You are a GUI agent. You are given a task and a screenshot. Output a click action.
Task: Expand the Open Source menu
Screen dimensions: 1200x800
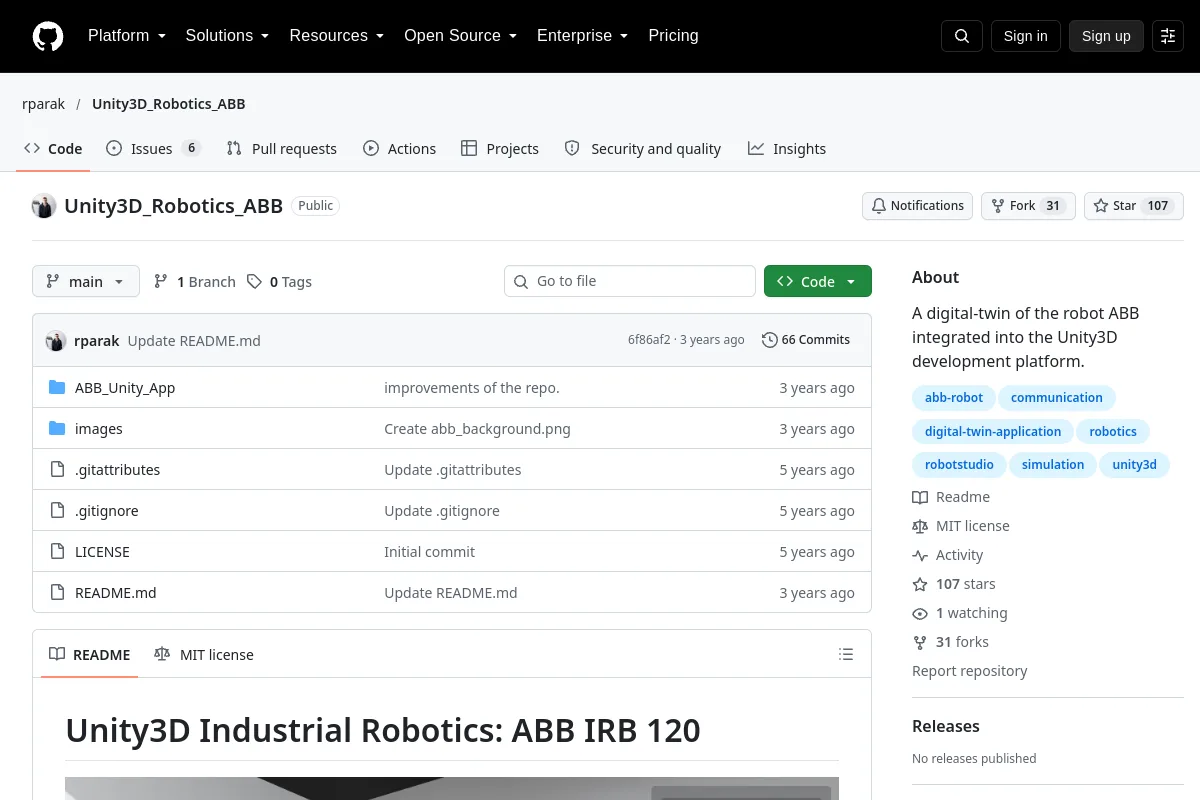pyautogui.click(x=460, y=36)
